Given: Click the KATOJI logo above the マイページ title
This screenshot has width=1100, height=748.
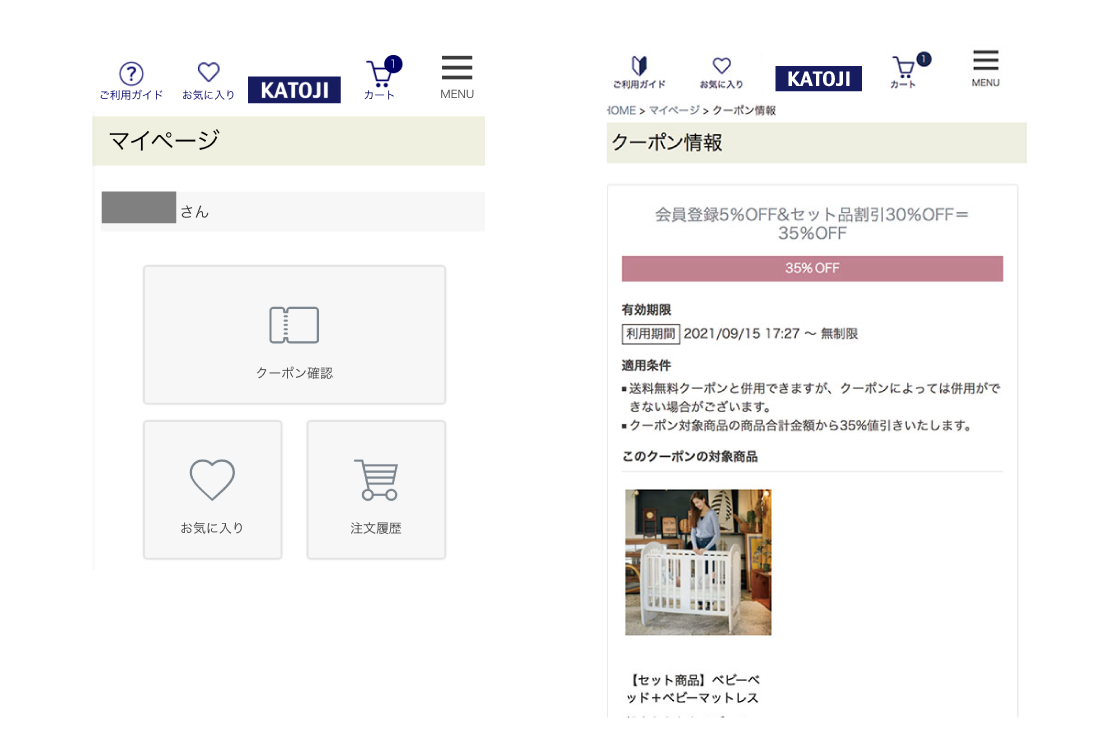Looking at the screenshot, I should (294, 90).
